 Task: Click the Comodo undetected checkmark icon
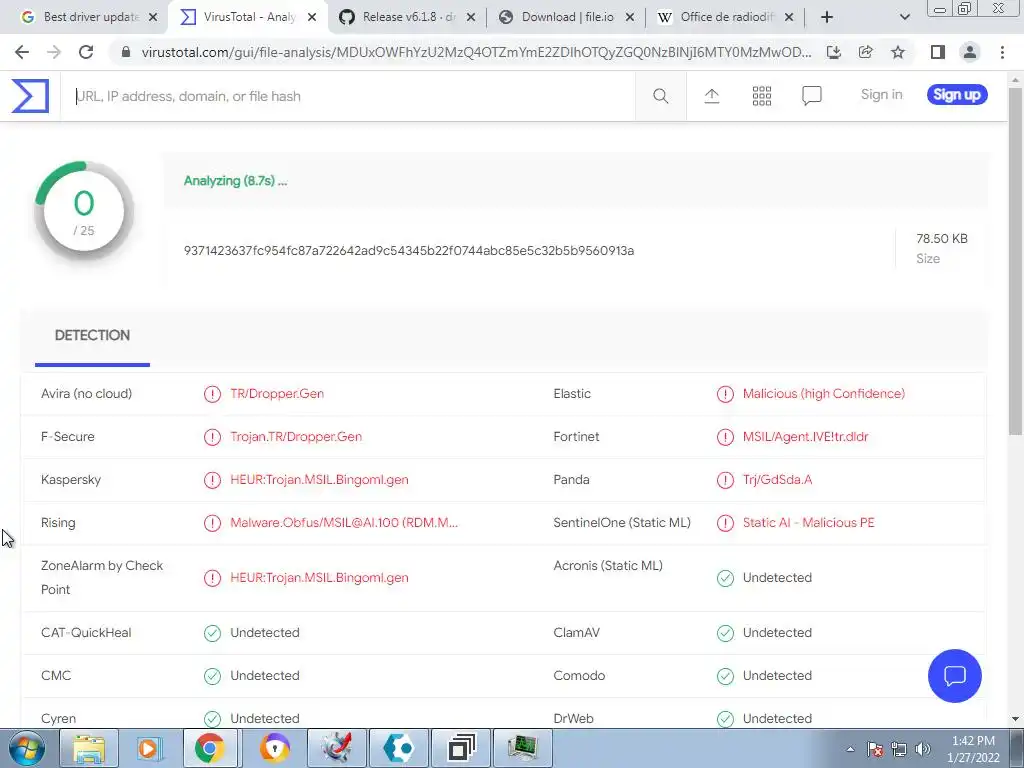point(725,676)
